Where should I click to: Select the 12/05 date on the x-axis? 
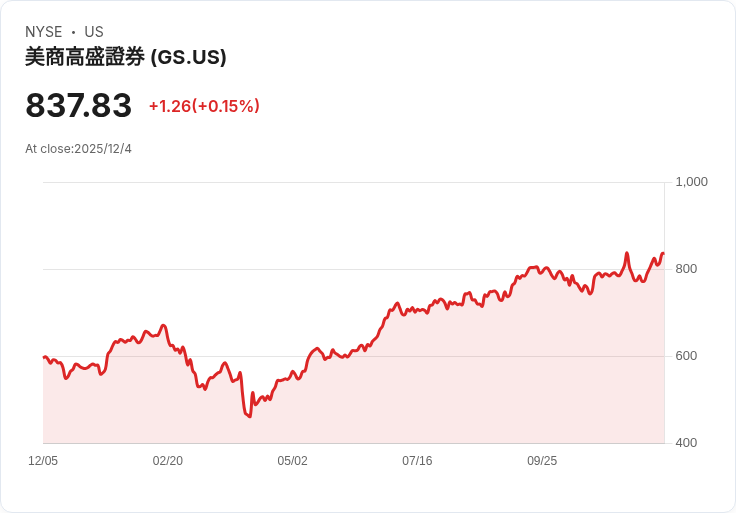point(43,461)
